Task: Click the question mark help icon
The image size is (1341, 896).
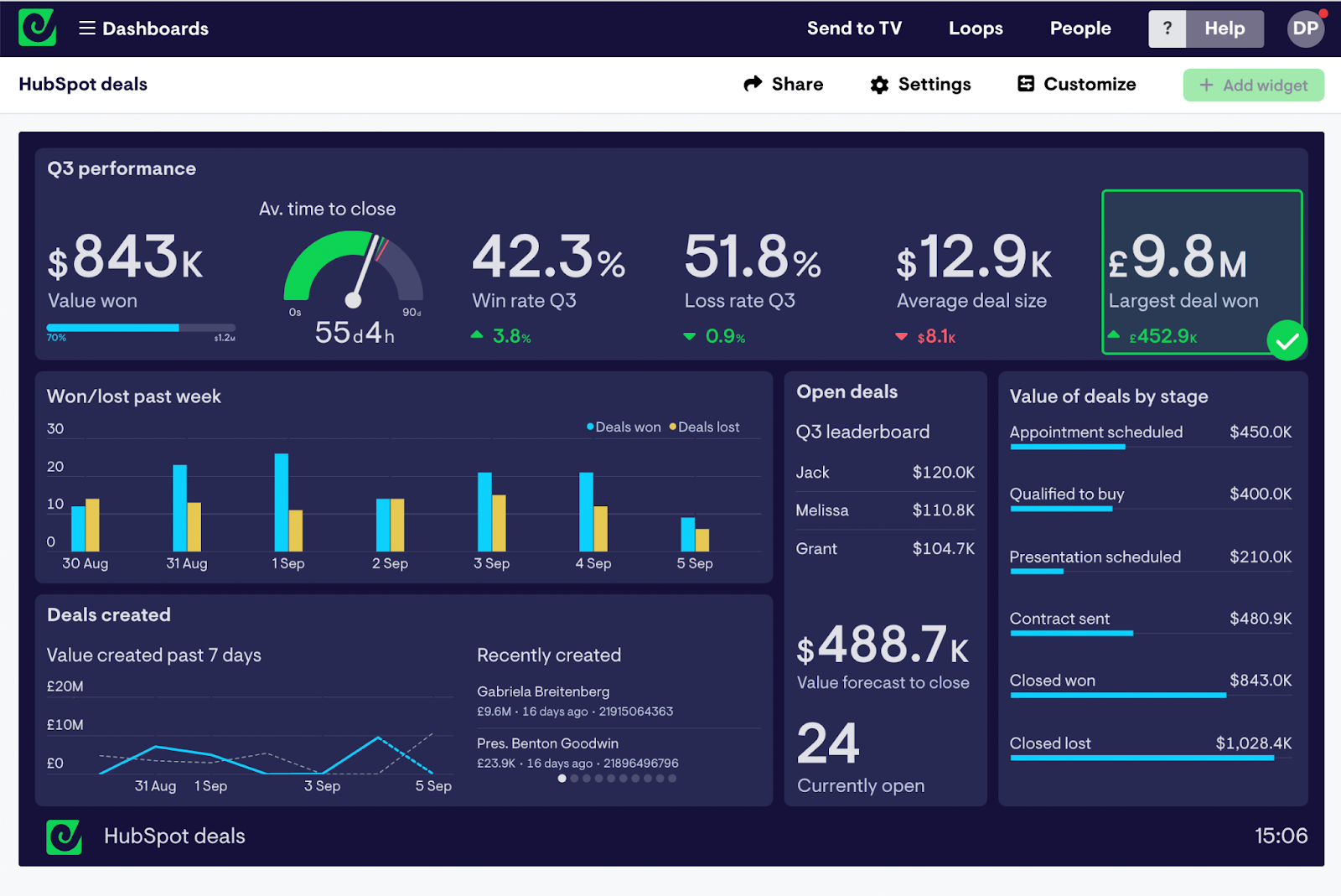Action: coord(1167,28)
